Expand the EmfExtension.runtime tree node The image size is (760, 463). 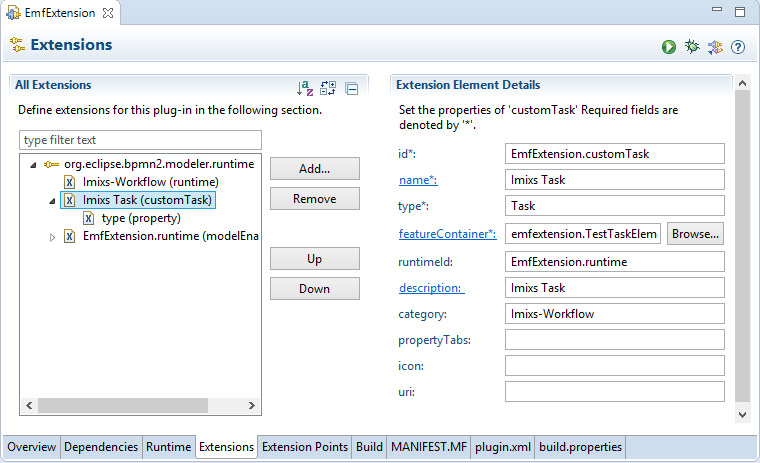(x=52, y=237)
